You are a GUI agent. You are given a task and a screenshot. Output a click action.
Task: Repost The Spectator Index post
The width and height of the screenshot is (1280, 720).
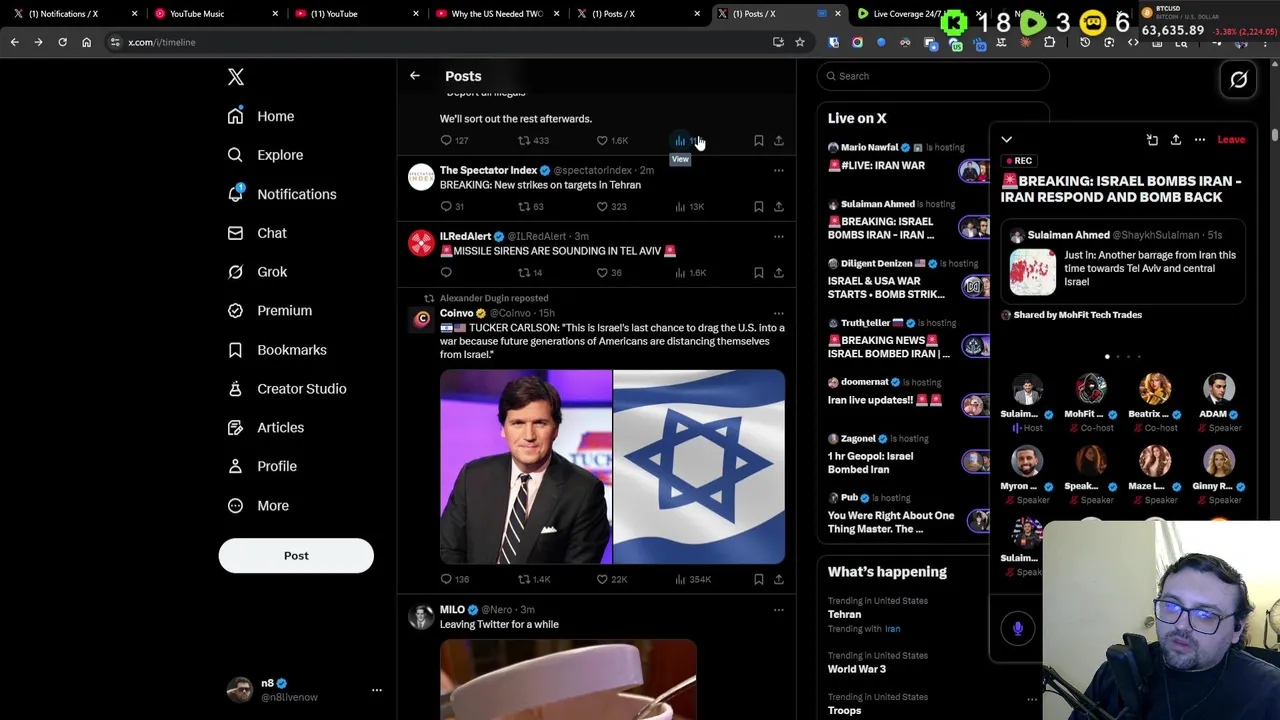(523, 206)
